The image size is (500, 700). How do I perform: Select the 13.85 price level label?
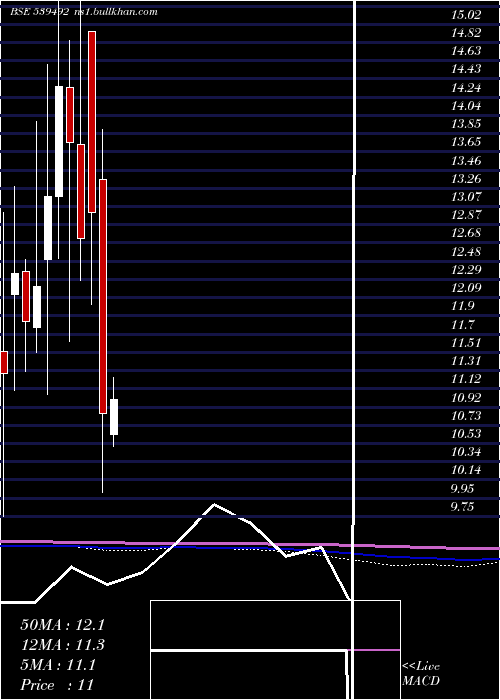pos(466,124)
